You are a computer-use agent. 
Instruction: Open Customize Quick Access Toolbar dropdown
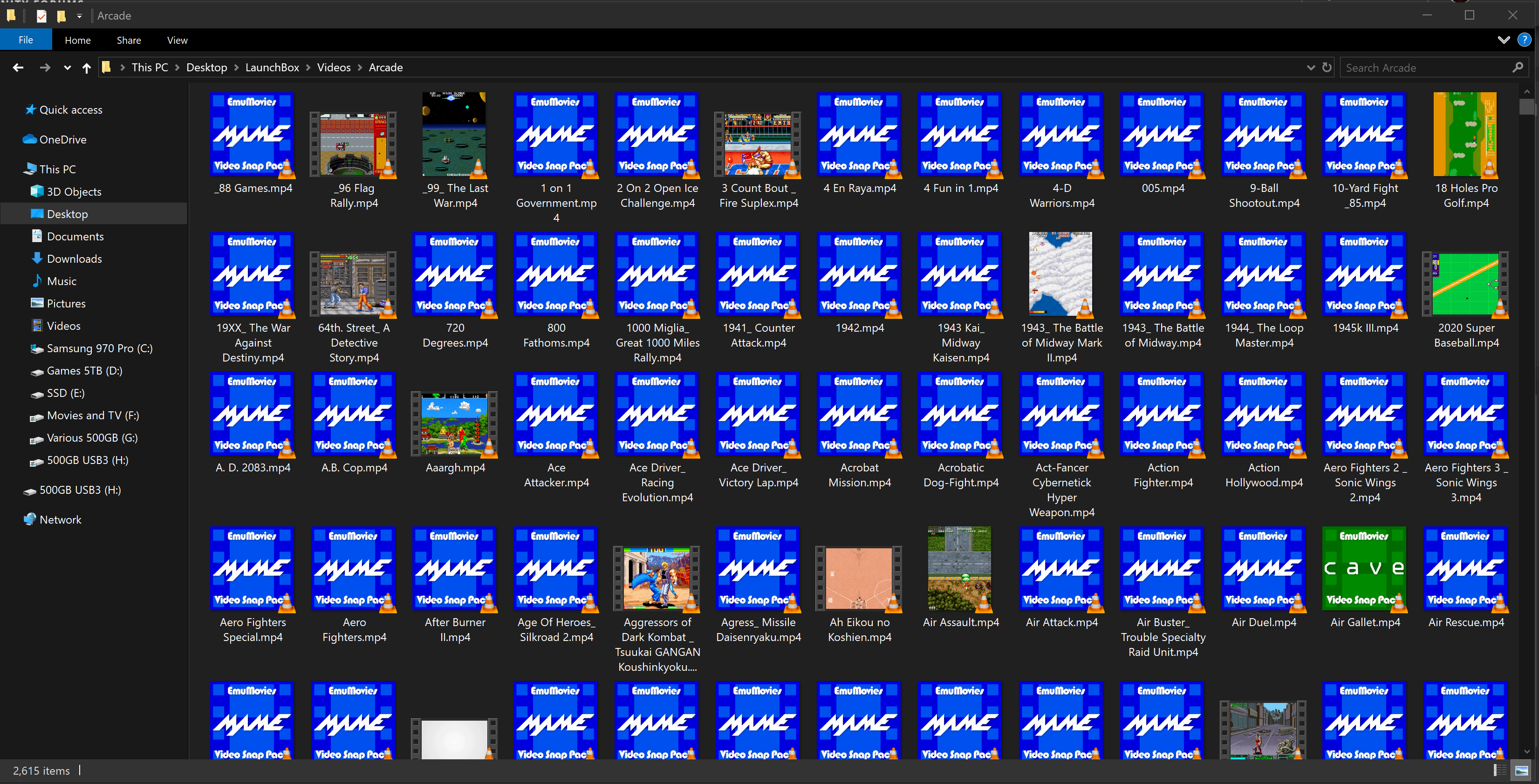click(x=79, y=15)
